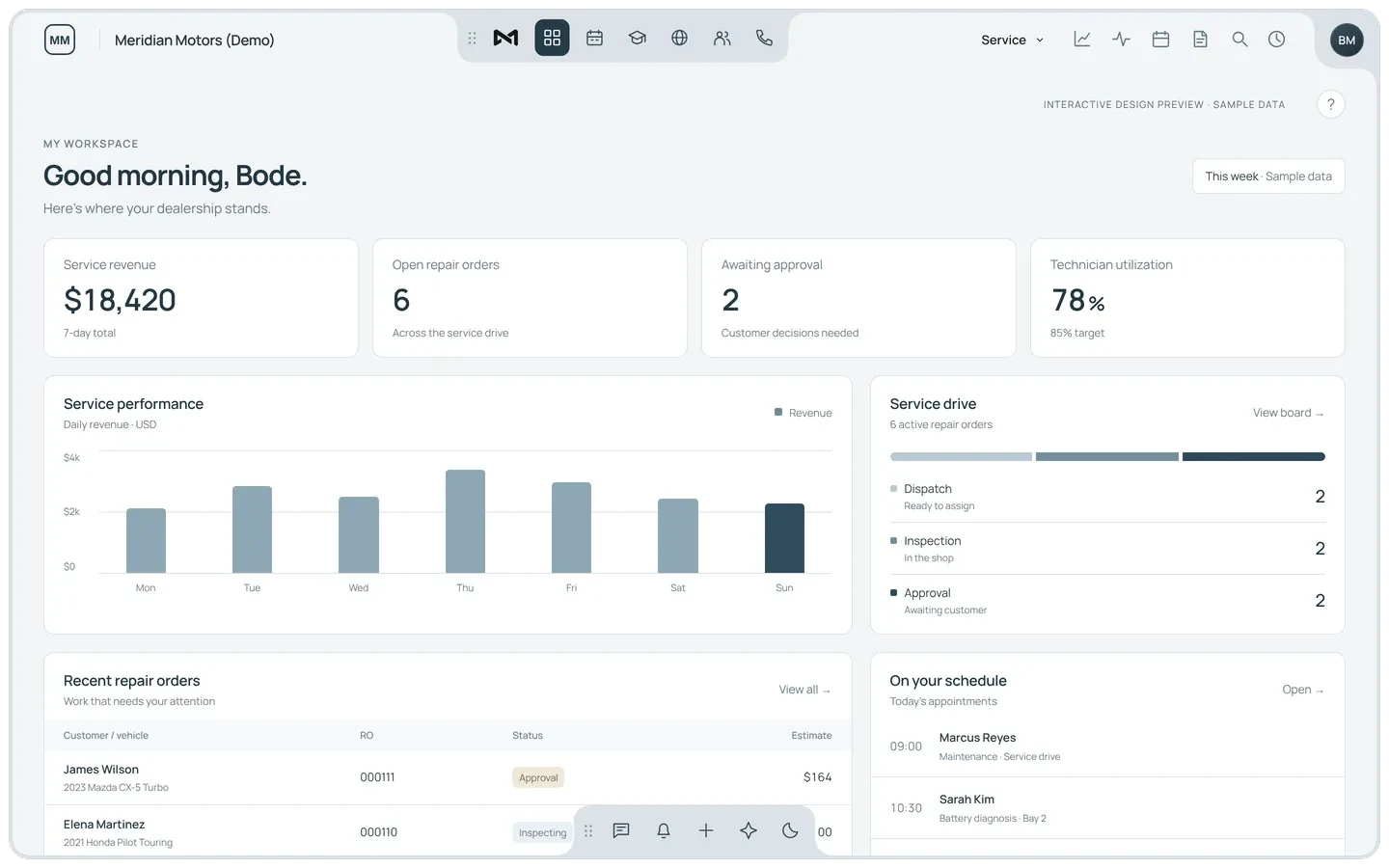Click the Meridian M logo icon

[x=505, y=38]
